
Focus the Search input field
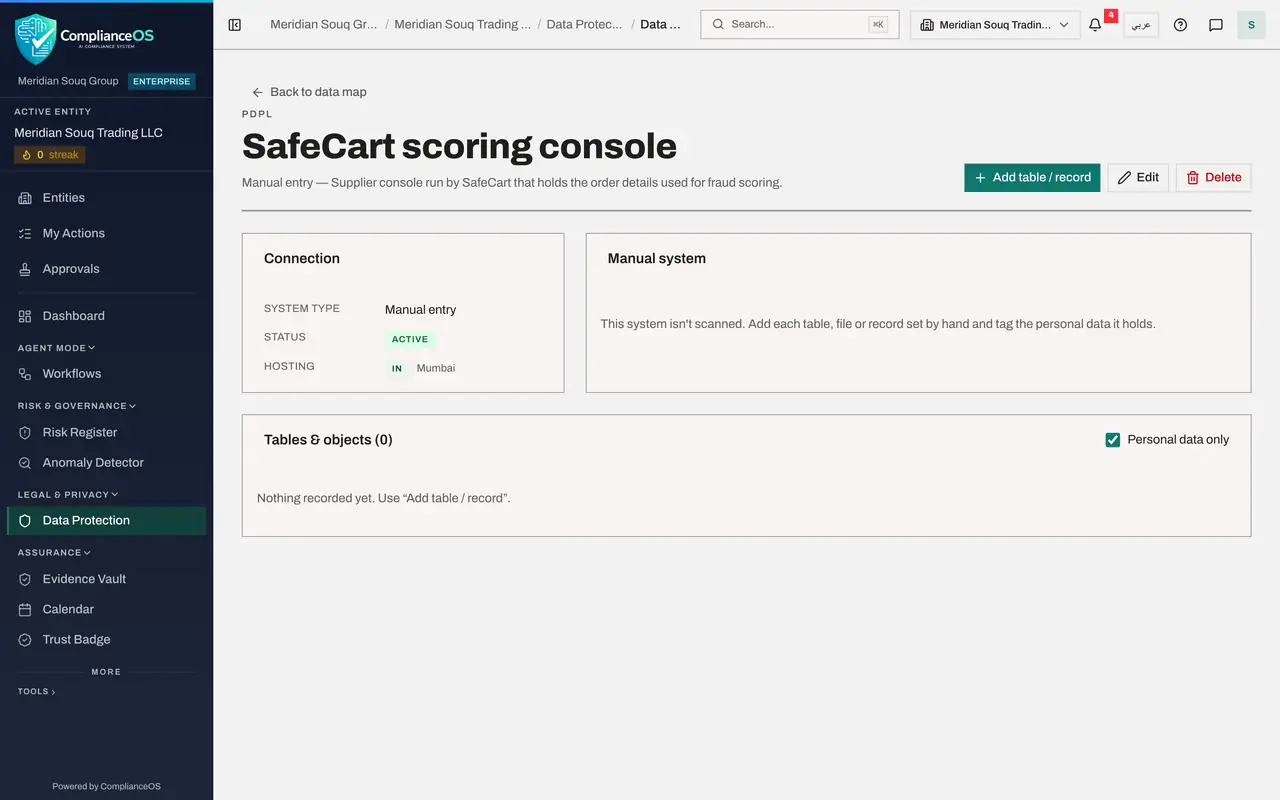pyautogui.click(x=800, y=25)
